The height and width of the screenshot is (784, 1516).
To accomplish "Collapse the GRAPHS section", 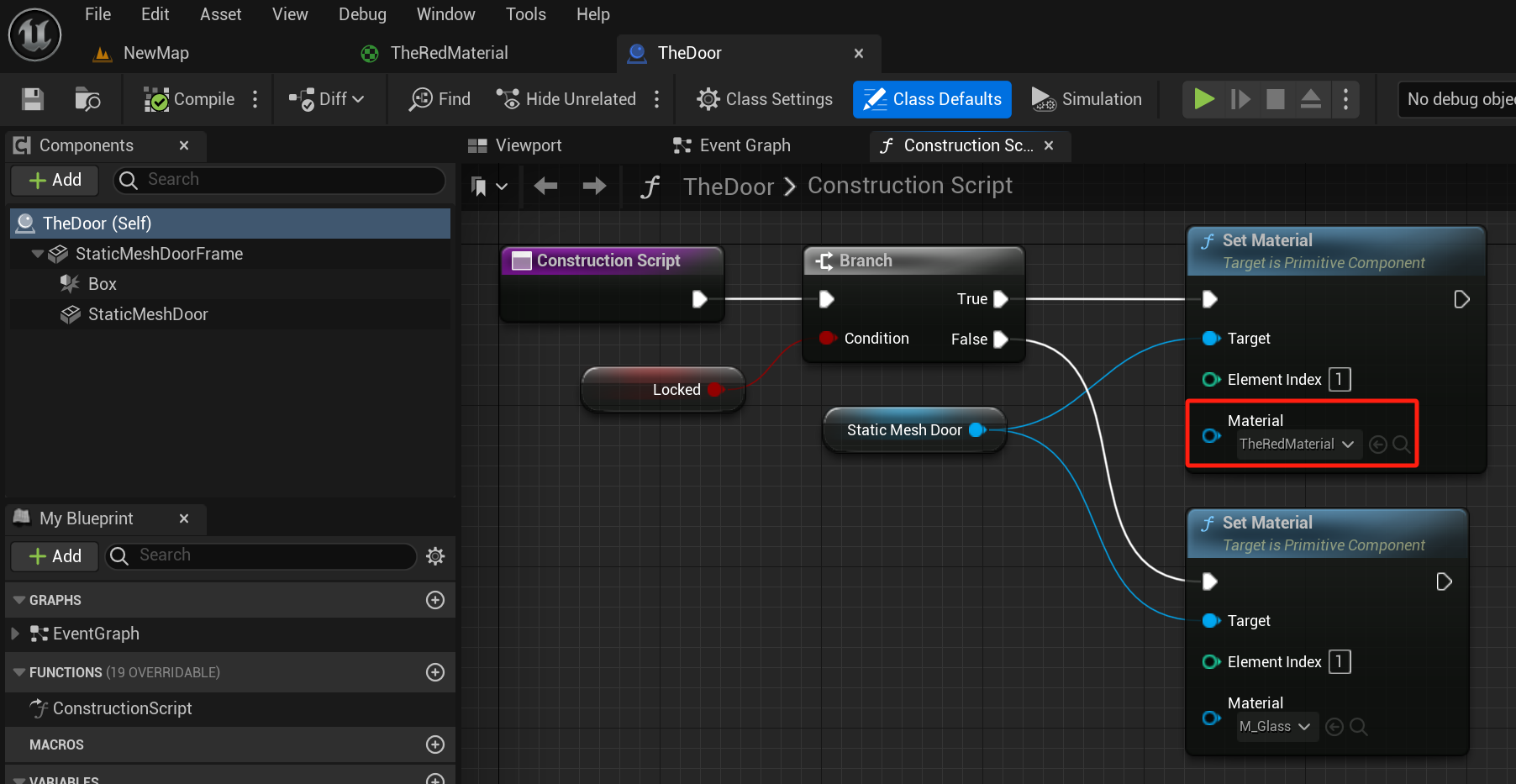I will [19, 600].
